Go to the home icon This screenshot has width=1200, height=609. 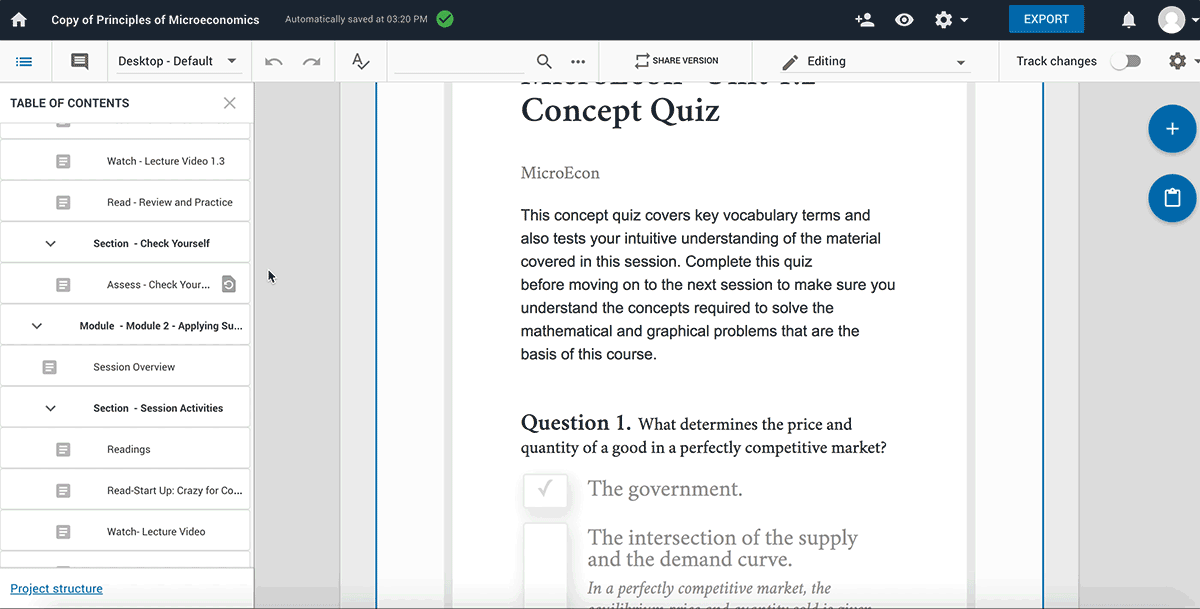click(18, 20)
